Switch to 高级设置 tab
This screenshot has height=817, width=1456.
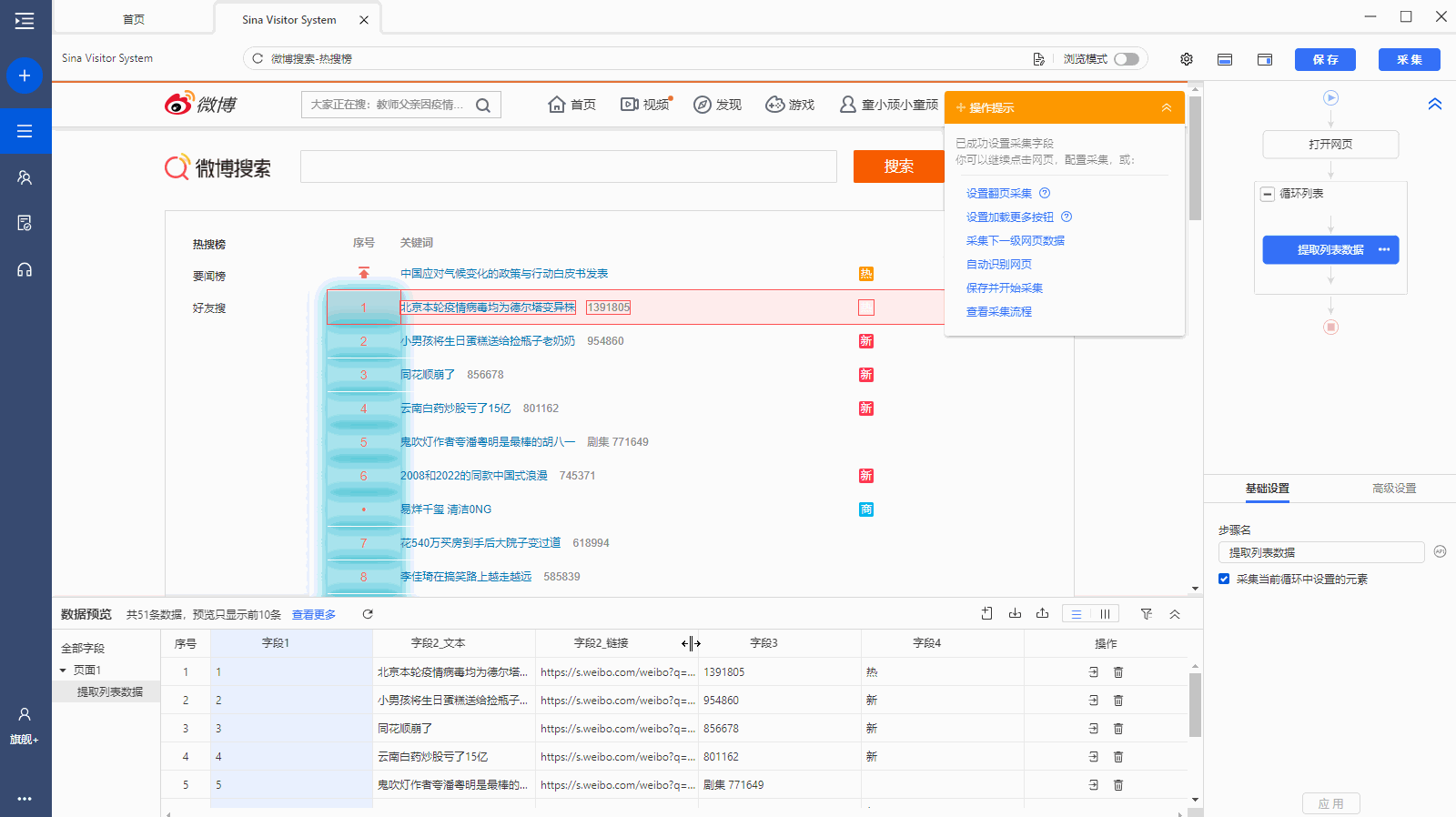tap(1393, 489)
